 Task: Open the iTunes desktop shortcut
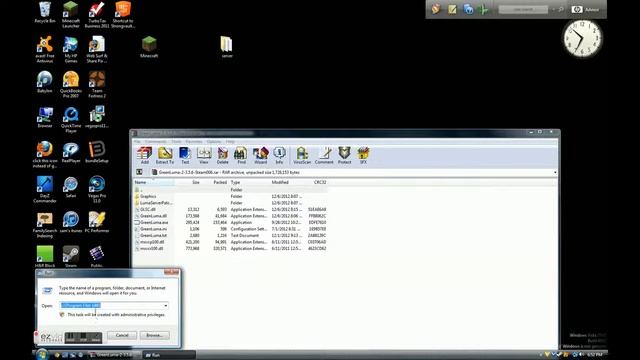pyautogui.click(x=71, y=222)
